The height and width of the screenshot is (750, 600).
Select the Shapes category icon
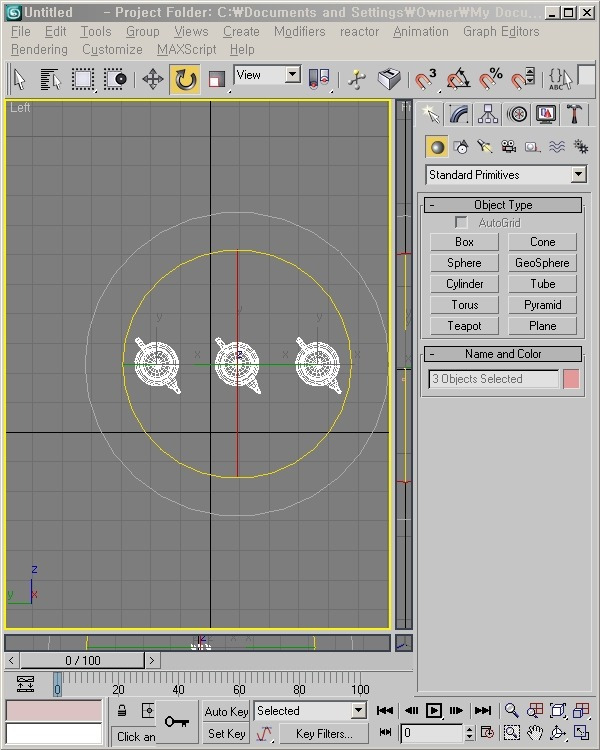[x=461, y=147]
